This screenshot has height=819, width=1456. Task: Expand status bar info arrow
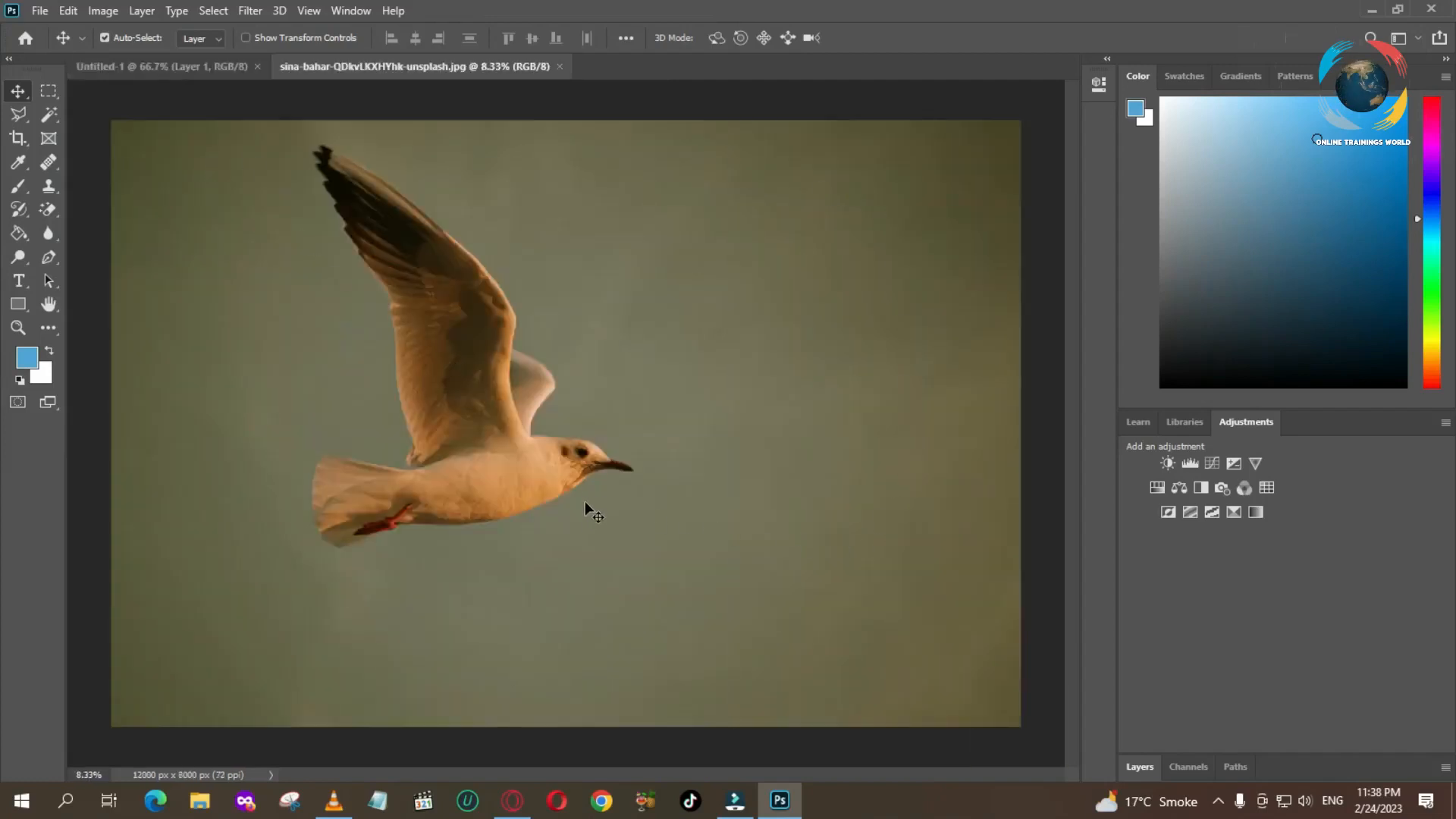coord(271,775)
